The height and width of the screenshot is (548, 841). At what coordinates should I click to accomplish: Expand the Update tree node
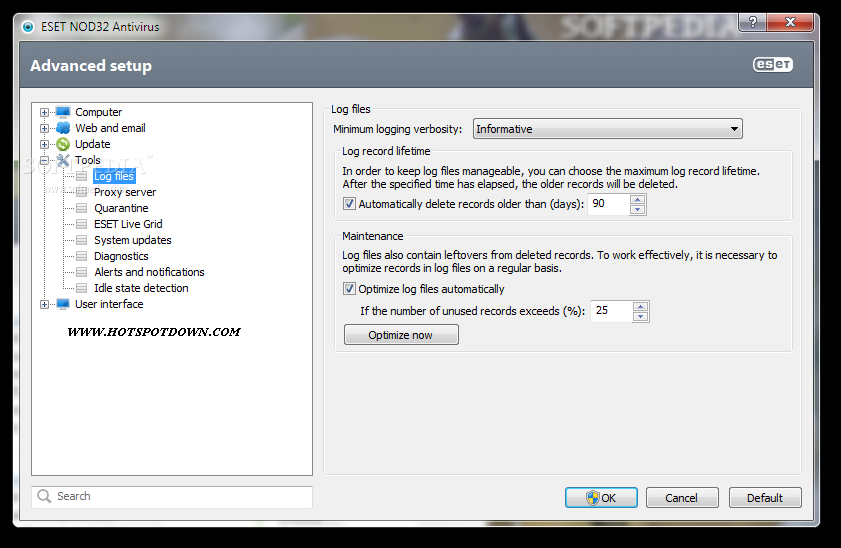[x=45, y=145]
